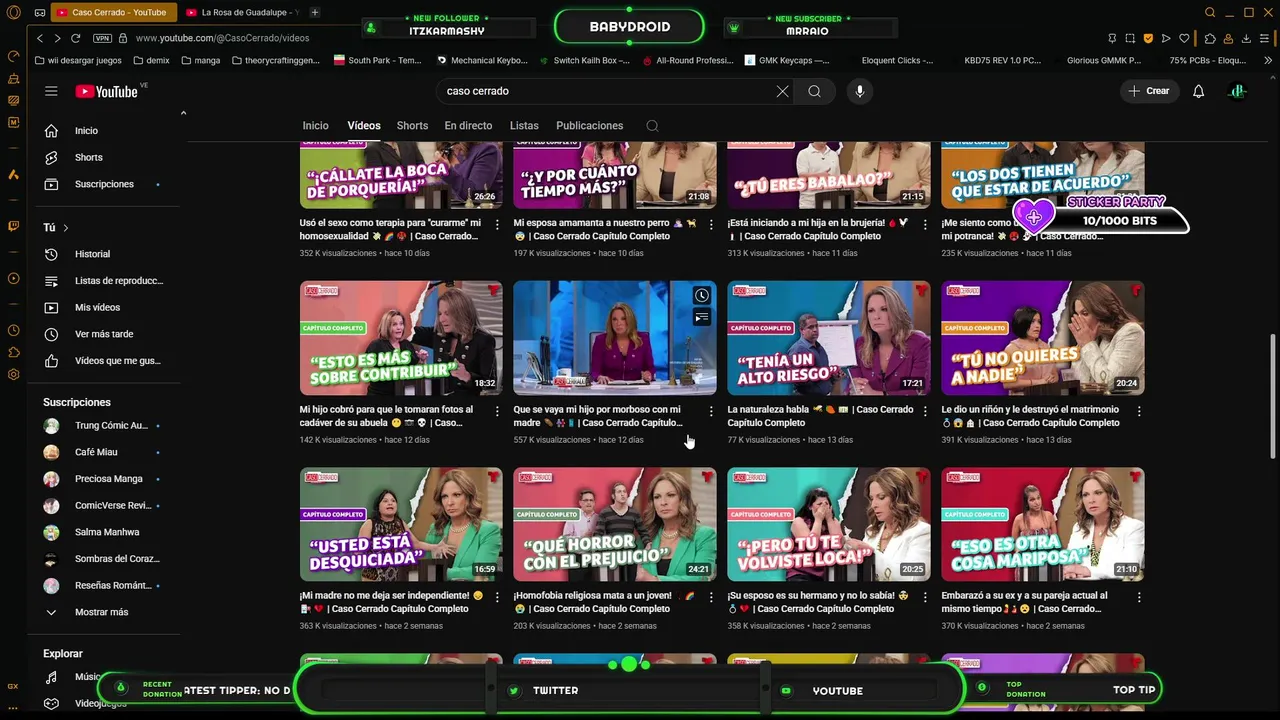Click the heart bookmark icon in the address bar

click(1184, 38)
